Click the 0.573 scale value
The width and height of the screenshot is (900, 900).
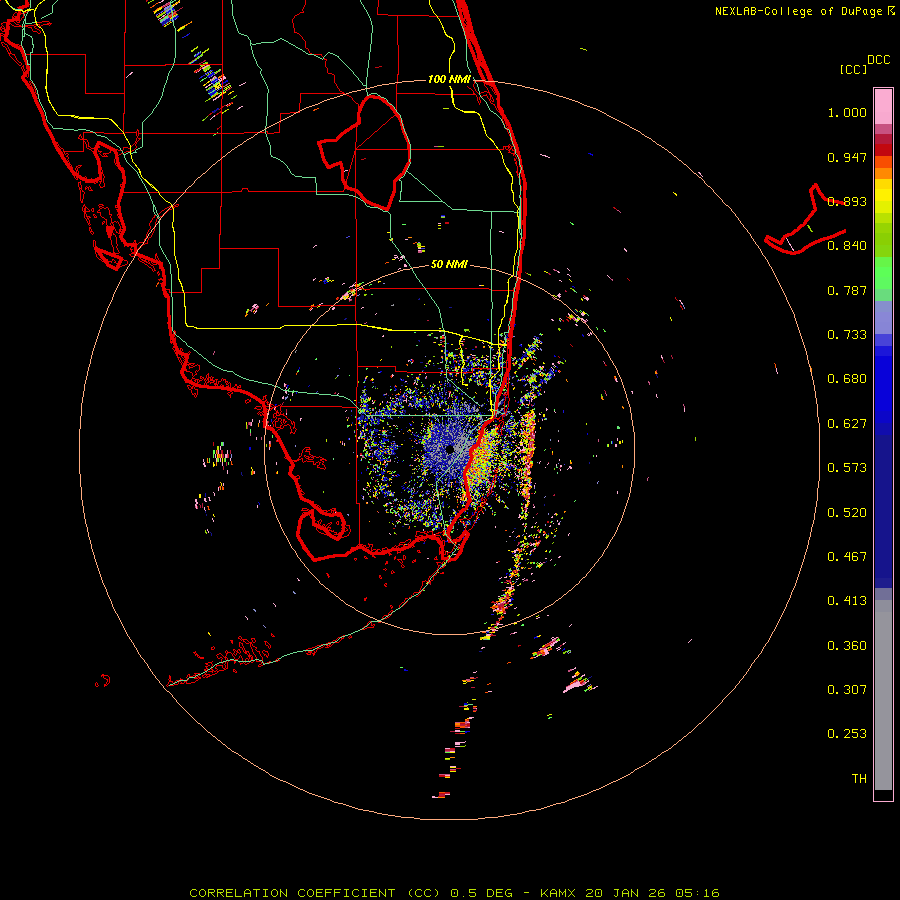847,468
